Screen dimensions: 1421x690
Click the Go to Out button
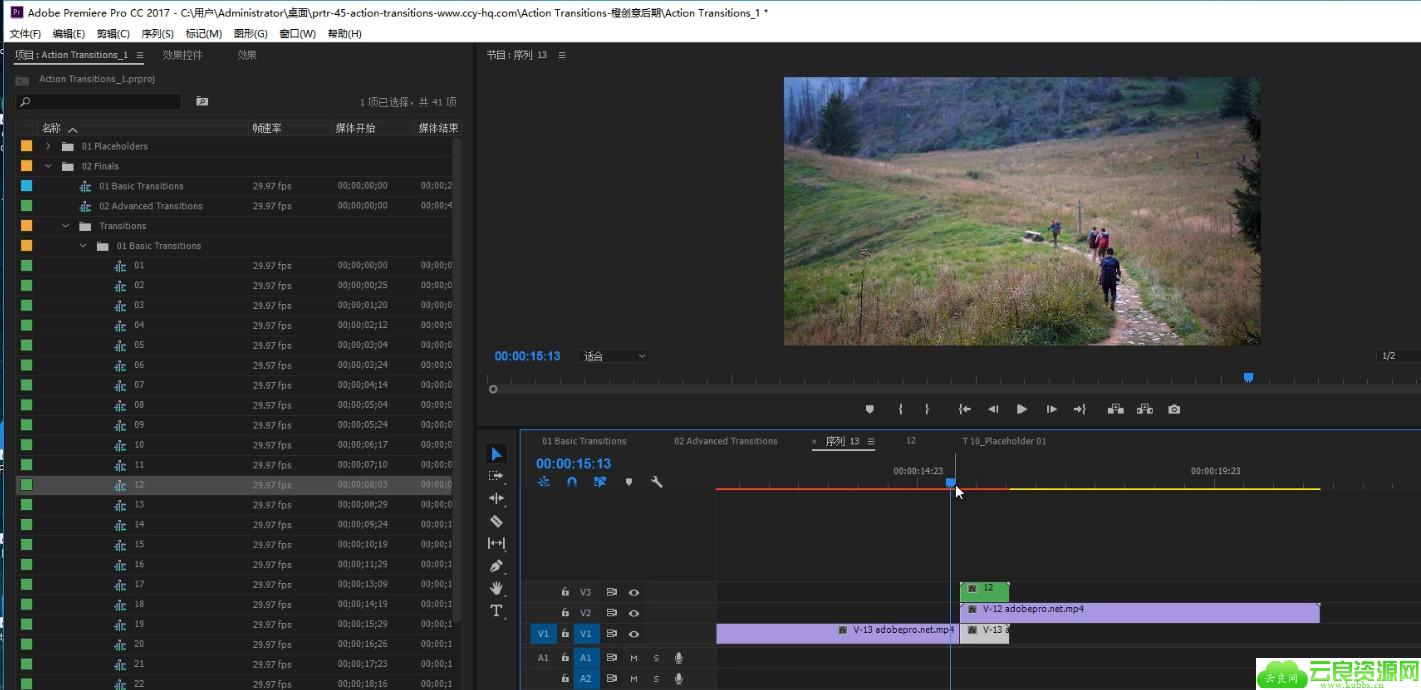coord(1080,409)
